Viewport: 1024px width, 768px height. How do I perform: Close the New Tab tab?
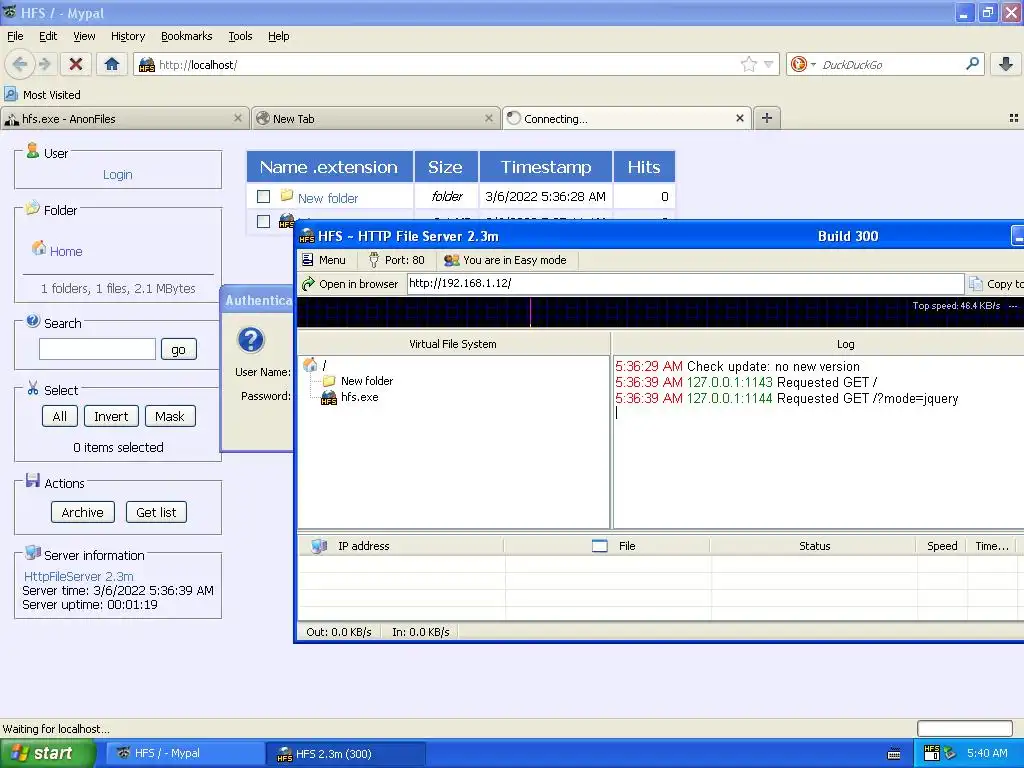(x=488, y=118)
